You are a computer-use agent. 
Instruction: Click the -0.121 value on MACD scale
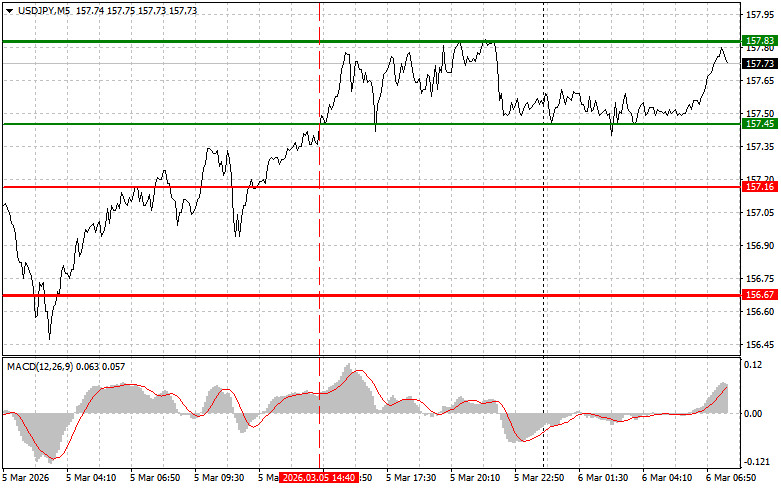759,463
